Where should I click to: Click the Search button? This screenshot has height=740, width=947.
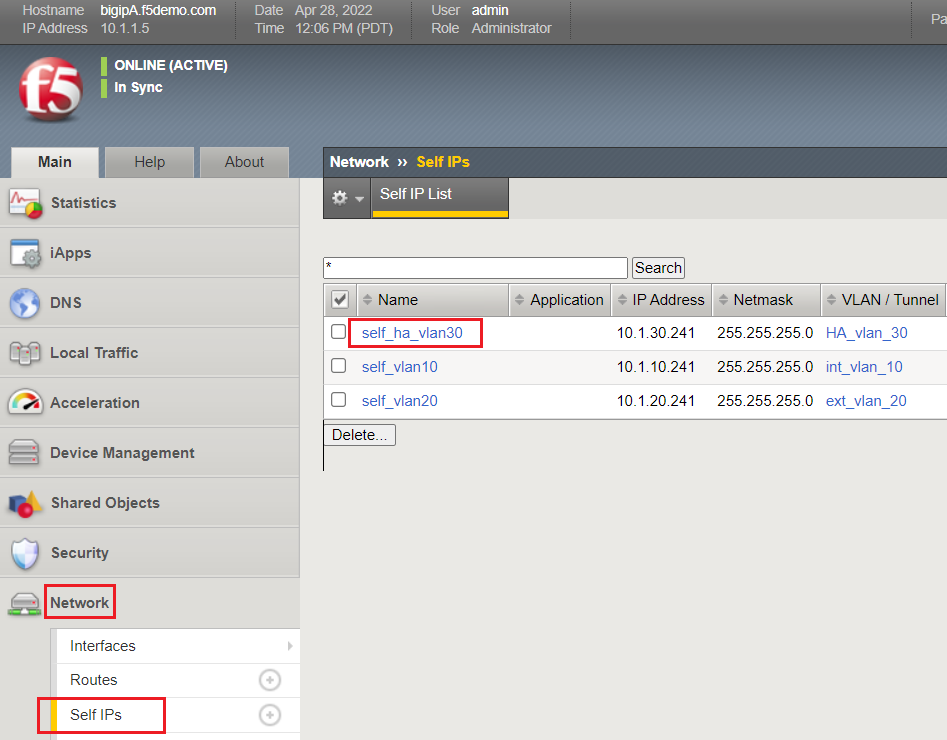click(x=658, y=268)
